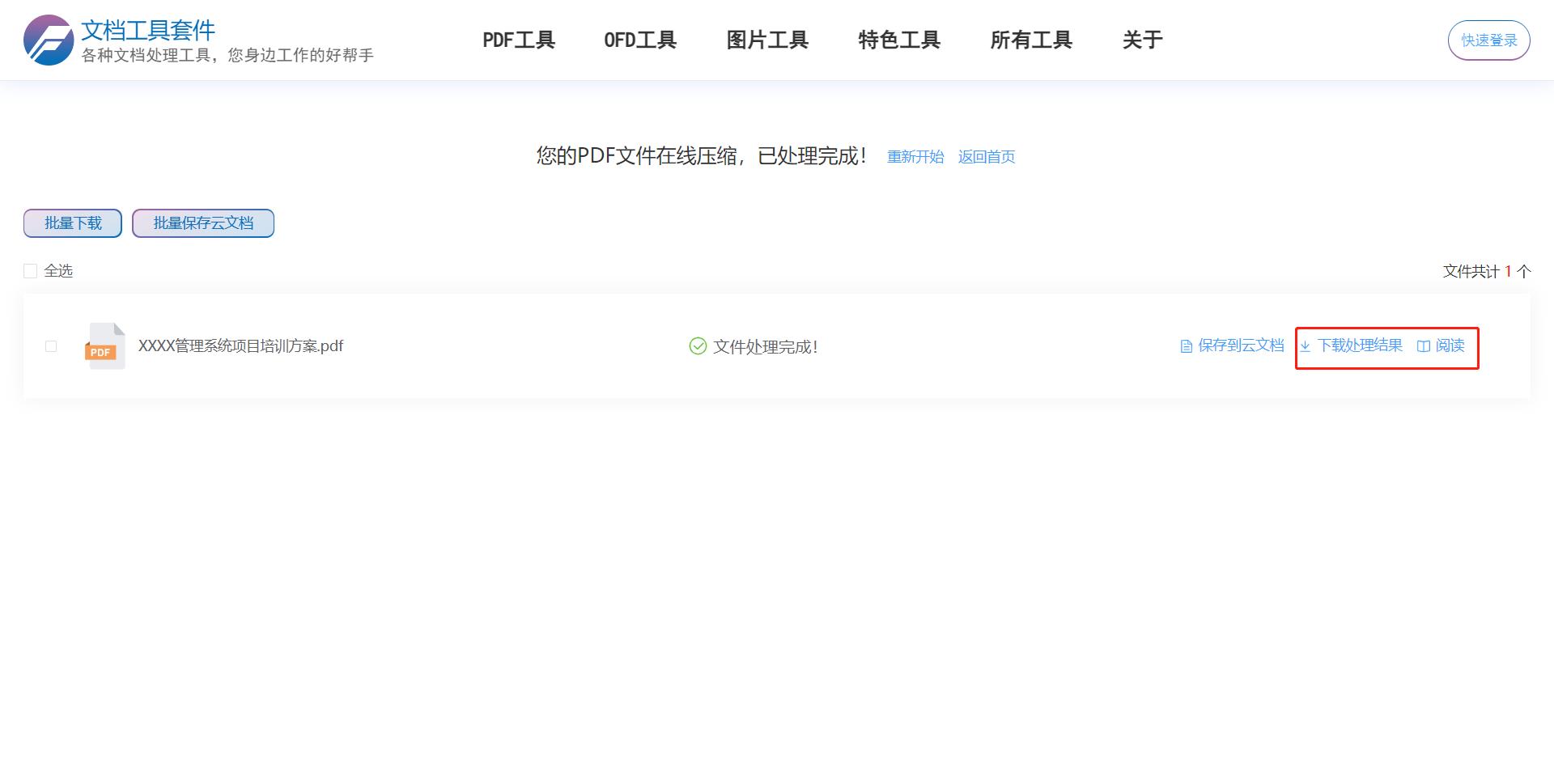
Task: Select the 所有工具 menu item
Action: pyautogui.click(x=1031, y=39)
